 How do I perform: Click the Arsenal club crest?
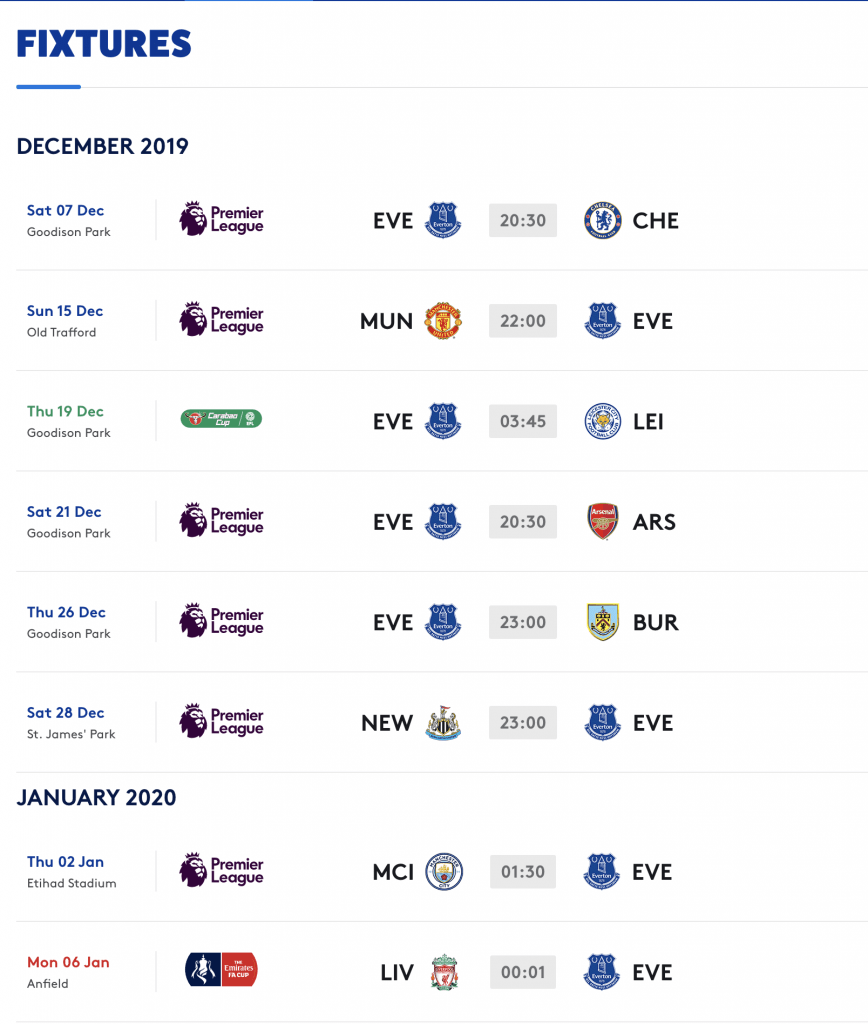[603, 521]
